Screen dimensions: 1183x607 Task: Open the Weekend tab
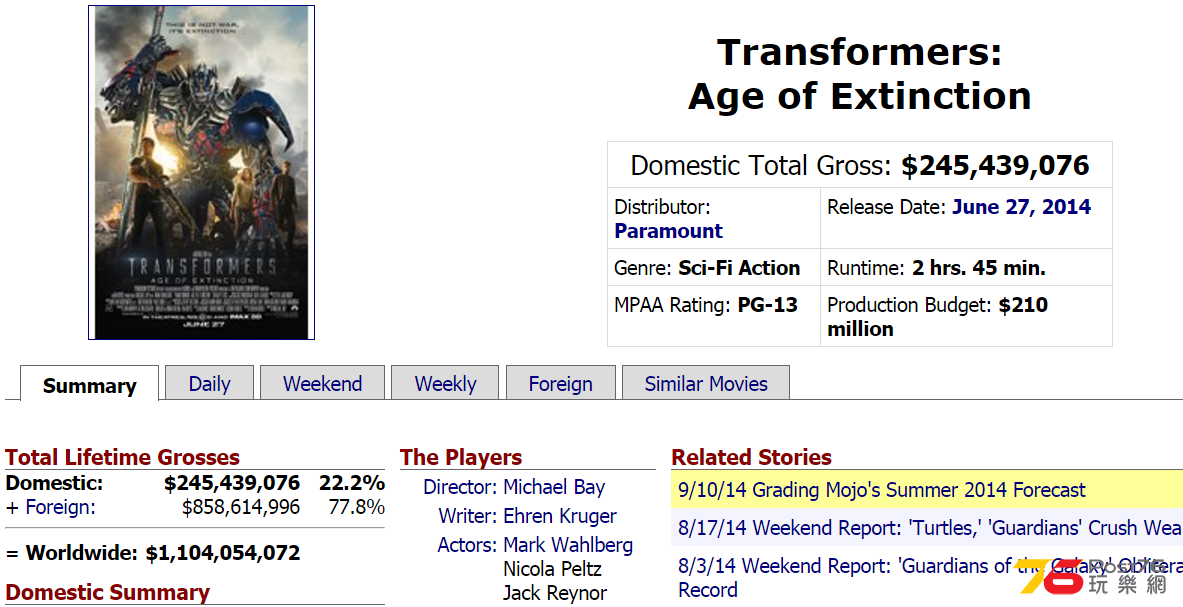click(323, 383)
